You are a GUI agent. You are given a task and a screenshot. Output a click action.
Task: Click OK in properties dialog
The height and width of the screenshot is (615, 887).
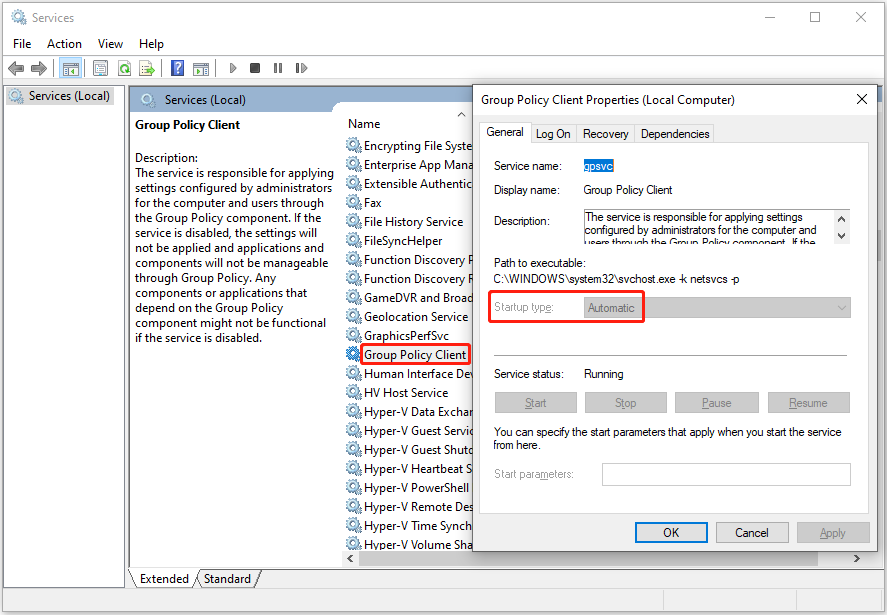(x=671, y=532)
